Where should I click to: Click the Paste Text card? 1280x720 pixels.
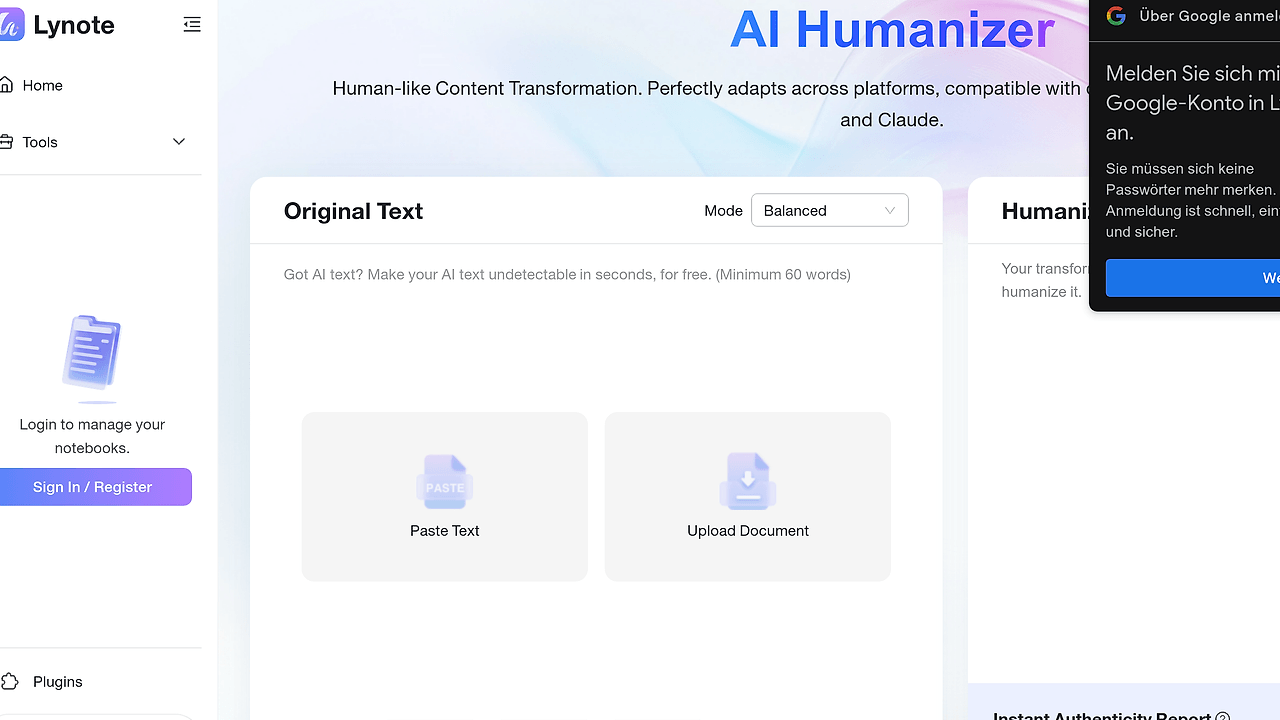pos(445,496)
